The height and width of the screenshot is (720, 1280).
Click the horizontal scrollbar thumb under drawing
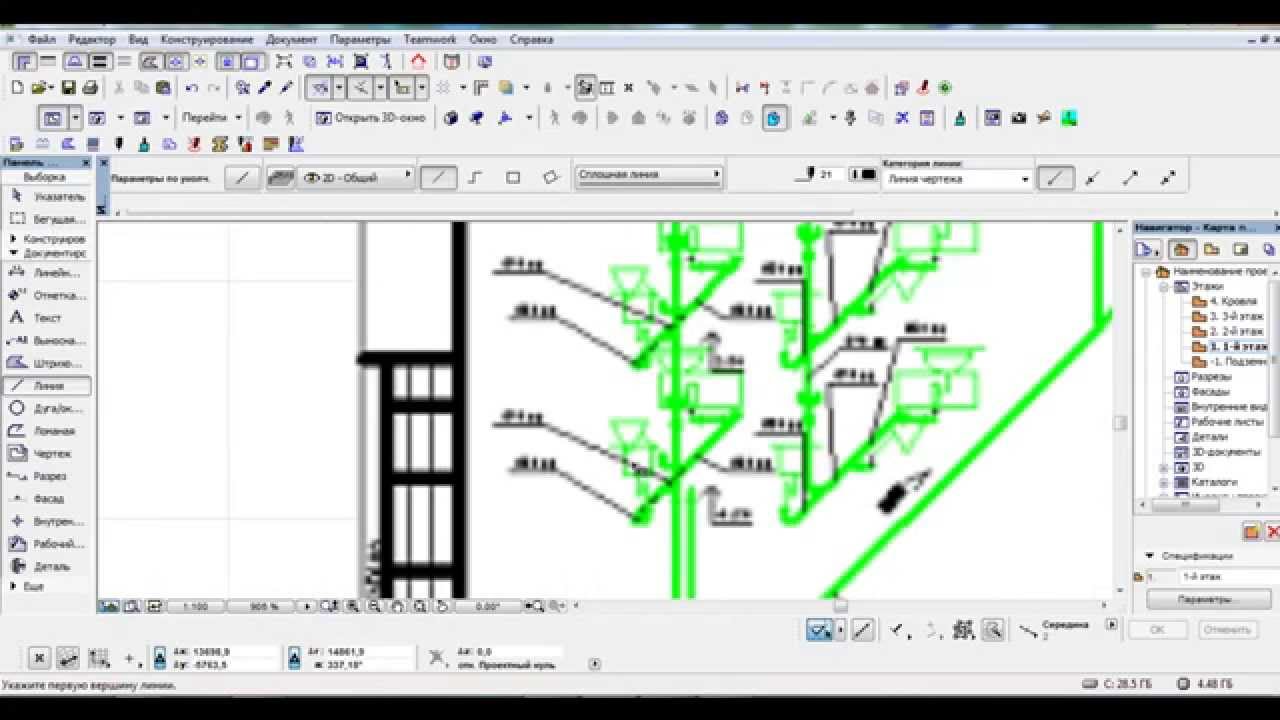(x=841, y=606)
